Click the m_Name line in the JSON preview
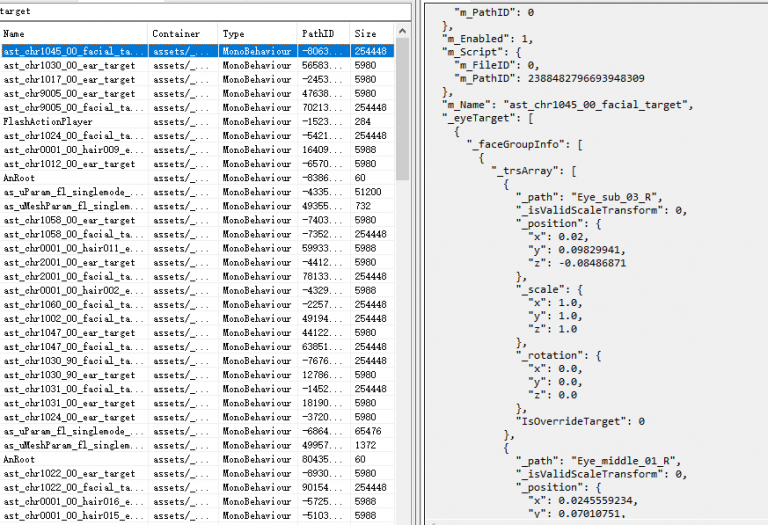Screen dimensions: 768x525 pyautogui.click(x=570, y=105)
